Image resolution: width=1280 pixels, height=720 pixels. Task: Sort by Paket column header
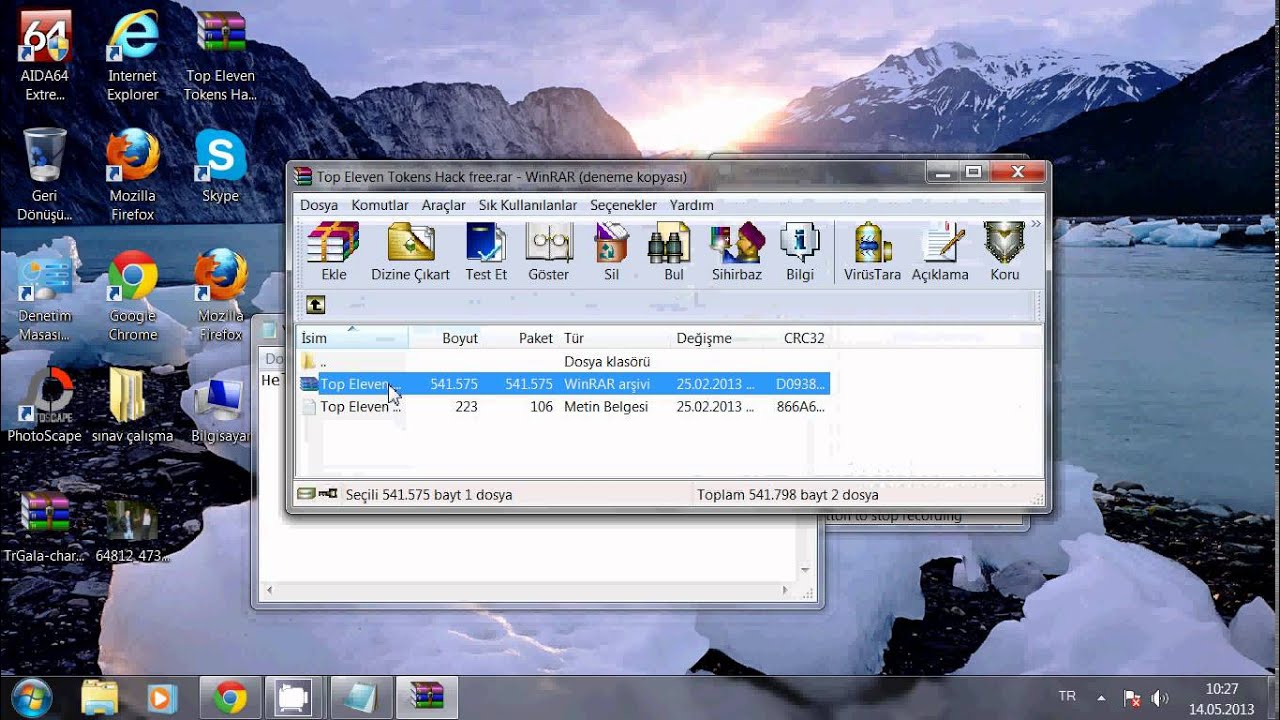pos(521,338)
